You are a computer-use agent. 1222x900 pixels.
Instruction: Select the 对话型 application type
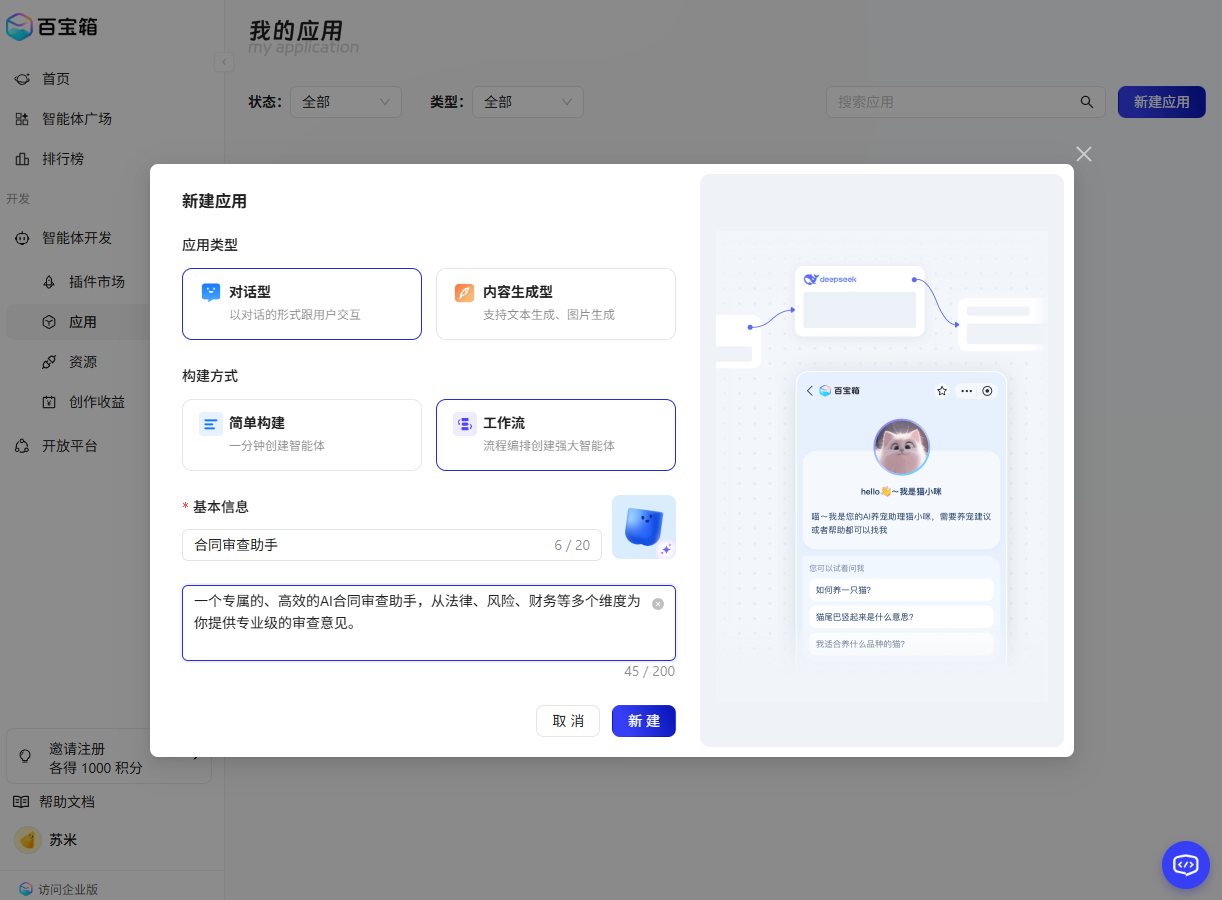click(x=302, y=304)
